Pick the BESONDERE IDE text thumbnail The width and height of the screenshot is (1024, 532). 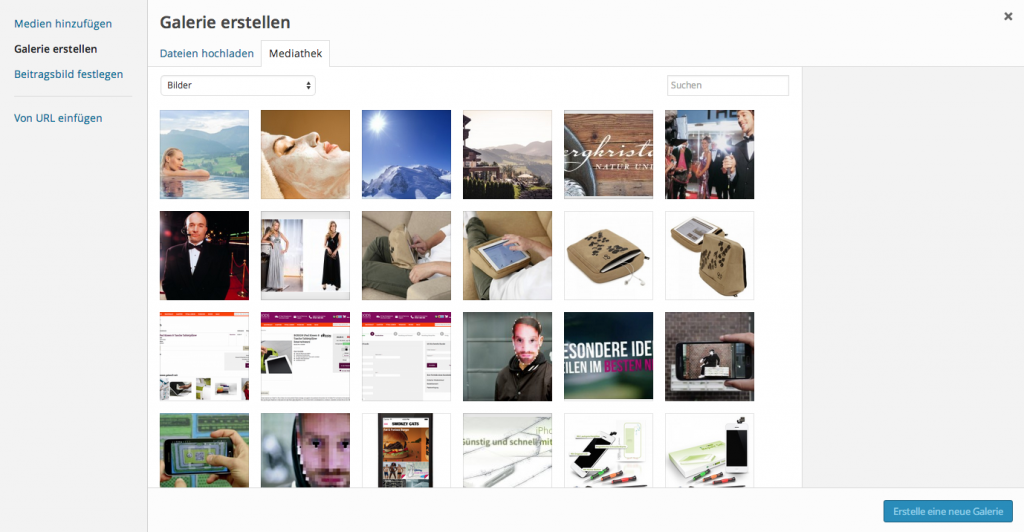point(609,356)
